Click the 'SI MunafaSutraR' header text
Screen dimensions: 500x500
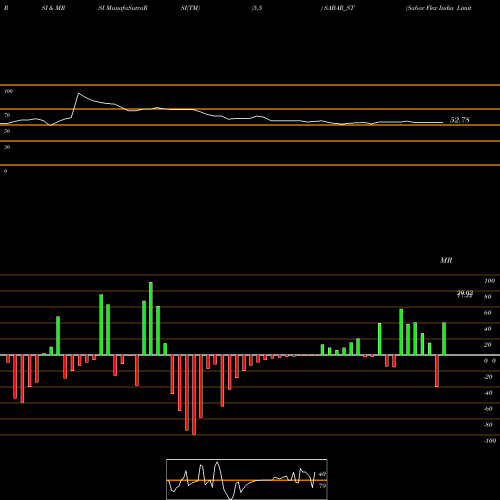[123, 8]
